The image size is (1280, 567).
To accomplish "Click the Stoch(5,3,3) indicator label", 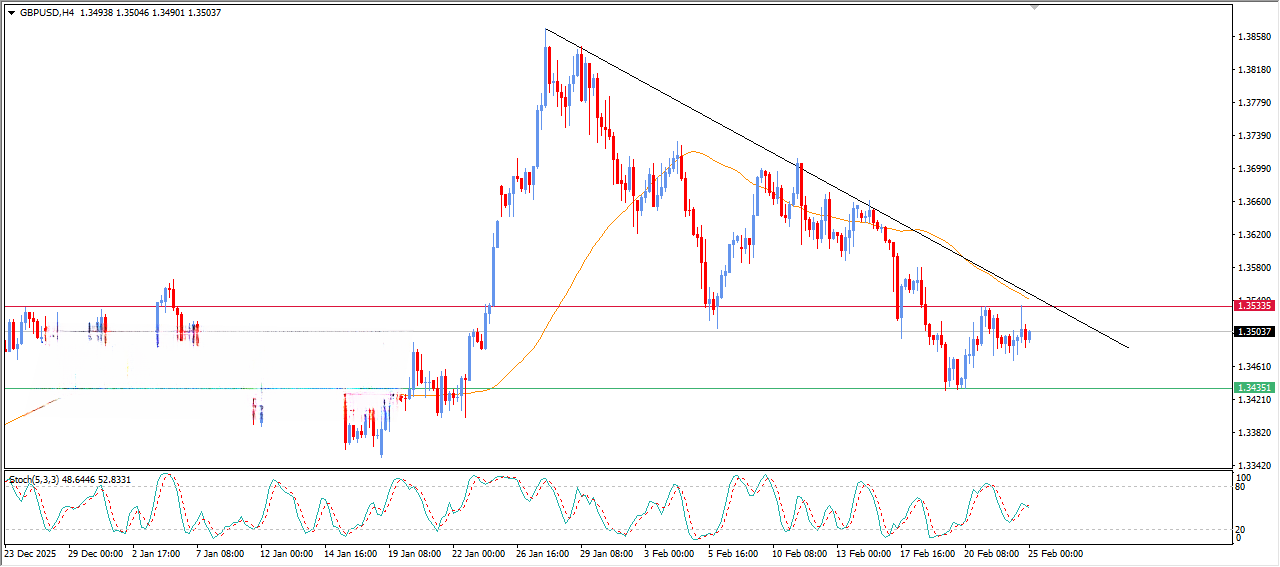I will click(x=35, y=480).
